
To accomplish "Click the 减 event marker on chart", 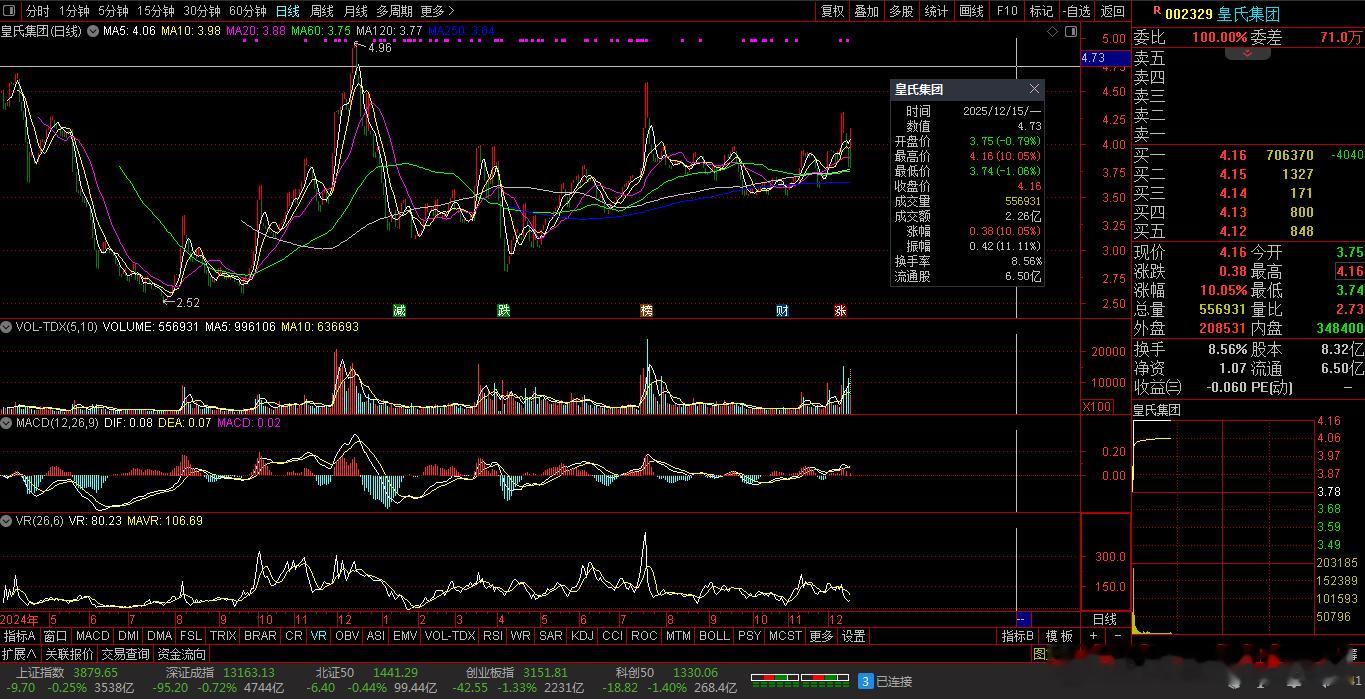I will click(x=399, y=310).
